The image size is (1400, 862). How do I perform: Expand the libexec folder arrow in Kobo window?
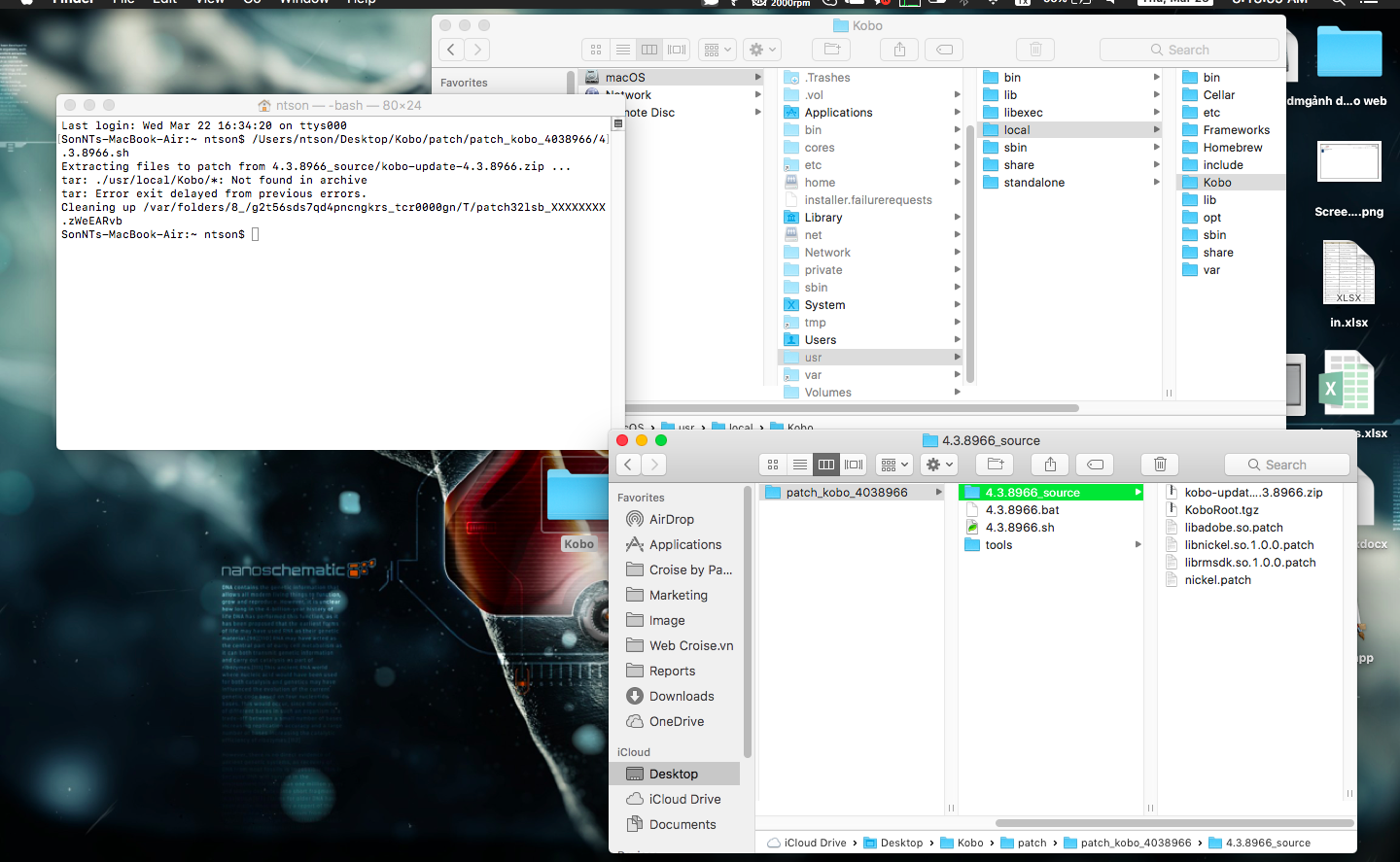click(1156, 113)
